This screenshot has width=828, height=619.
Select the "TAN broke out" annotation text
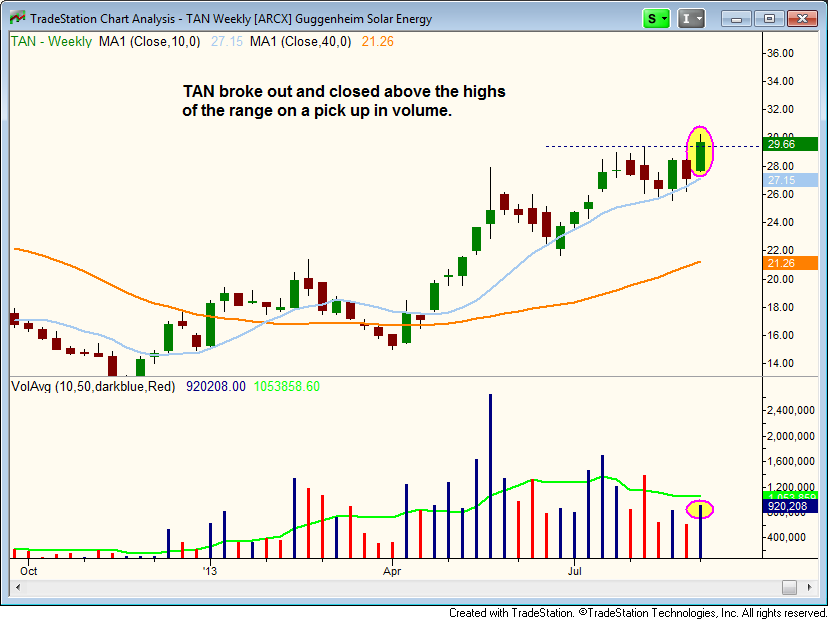[x=344, y=101]
